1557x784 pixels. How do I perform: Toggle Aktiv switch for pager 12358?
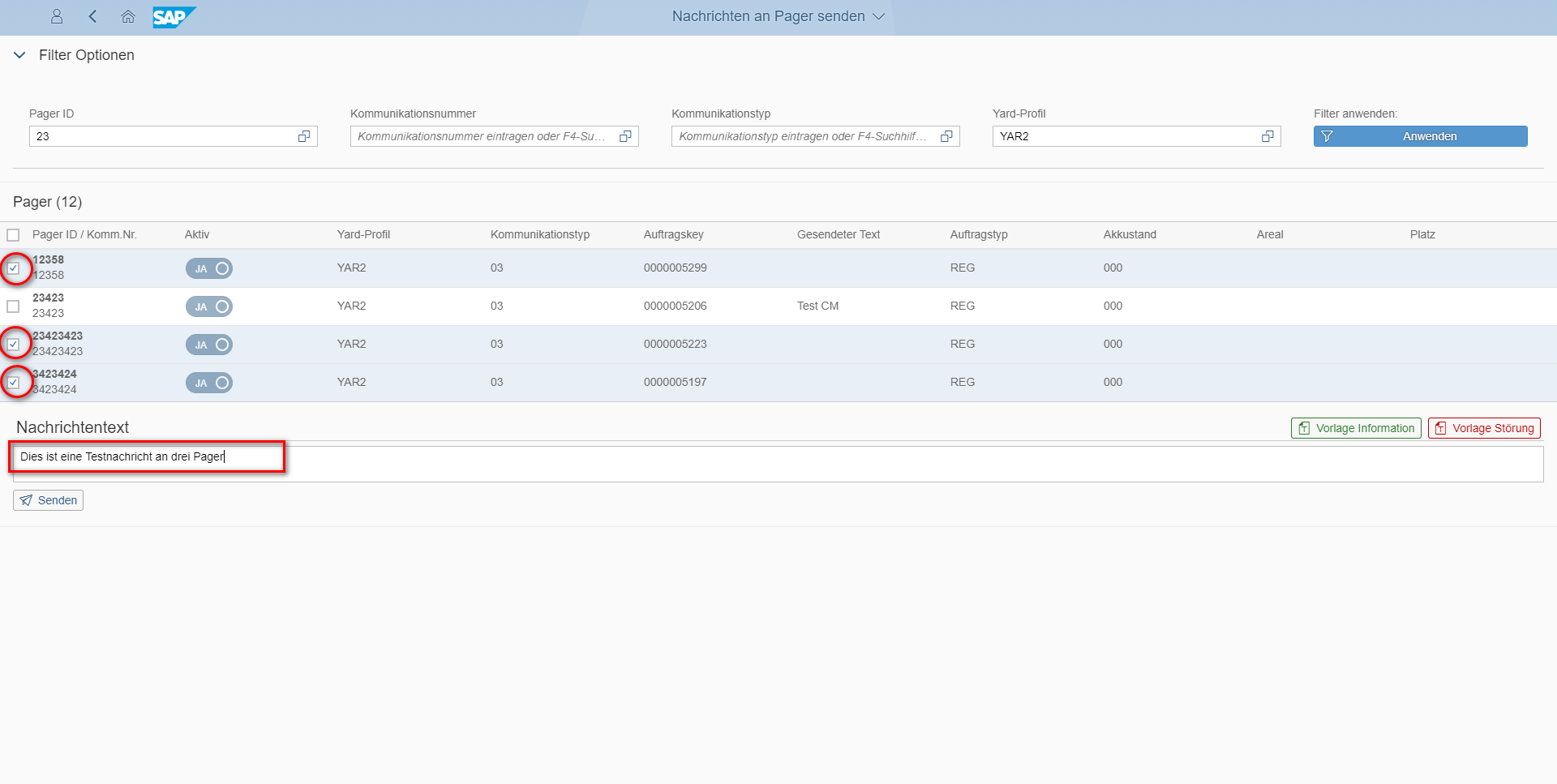click(x=209, y=268)
